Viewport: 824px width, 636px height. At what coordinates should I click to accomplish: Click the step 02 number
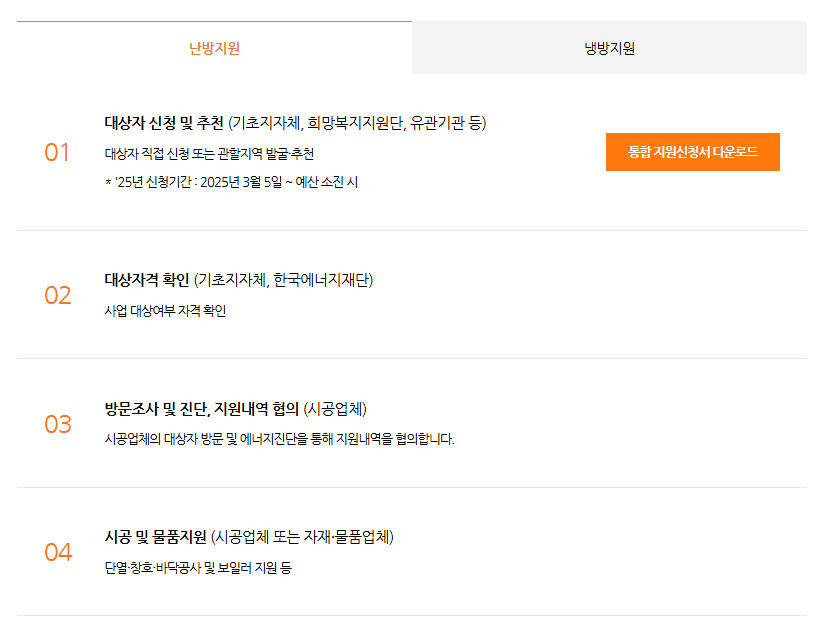pyautogui.click(x=60, y=296)
